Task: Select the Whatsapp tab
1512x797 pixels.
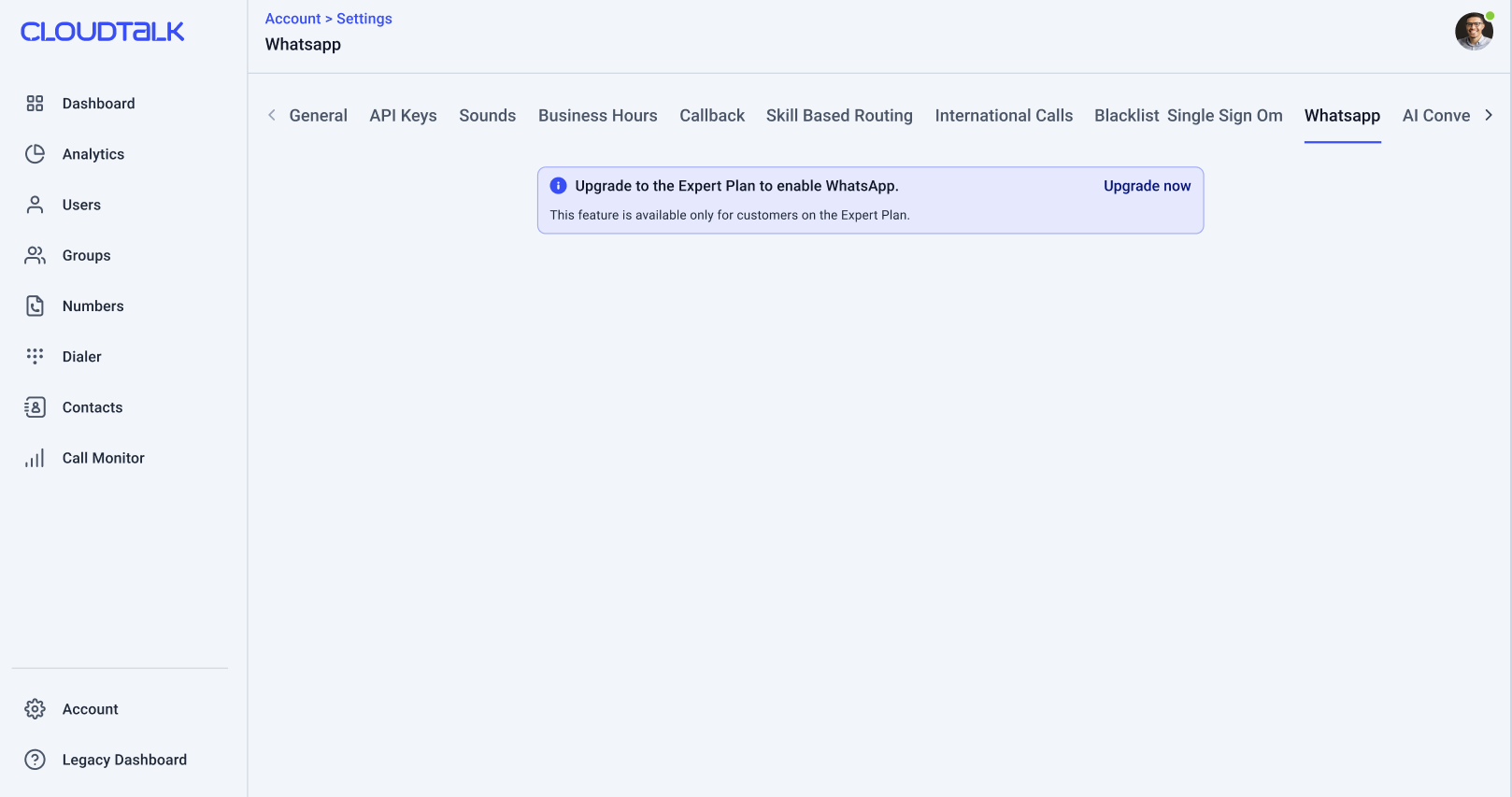Action: pyautogui.click(x=1342, y=116)
